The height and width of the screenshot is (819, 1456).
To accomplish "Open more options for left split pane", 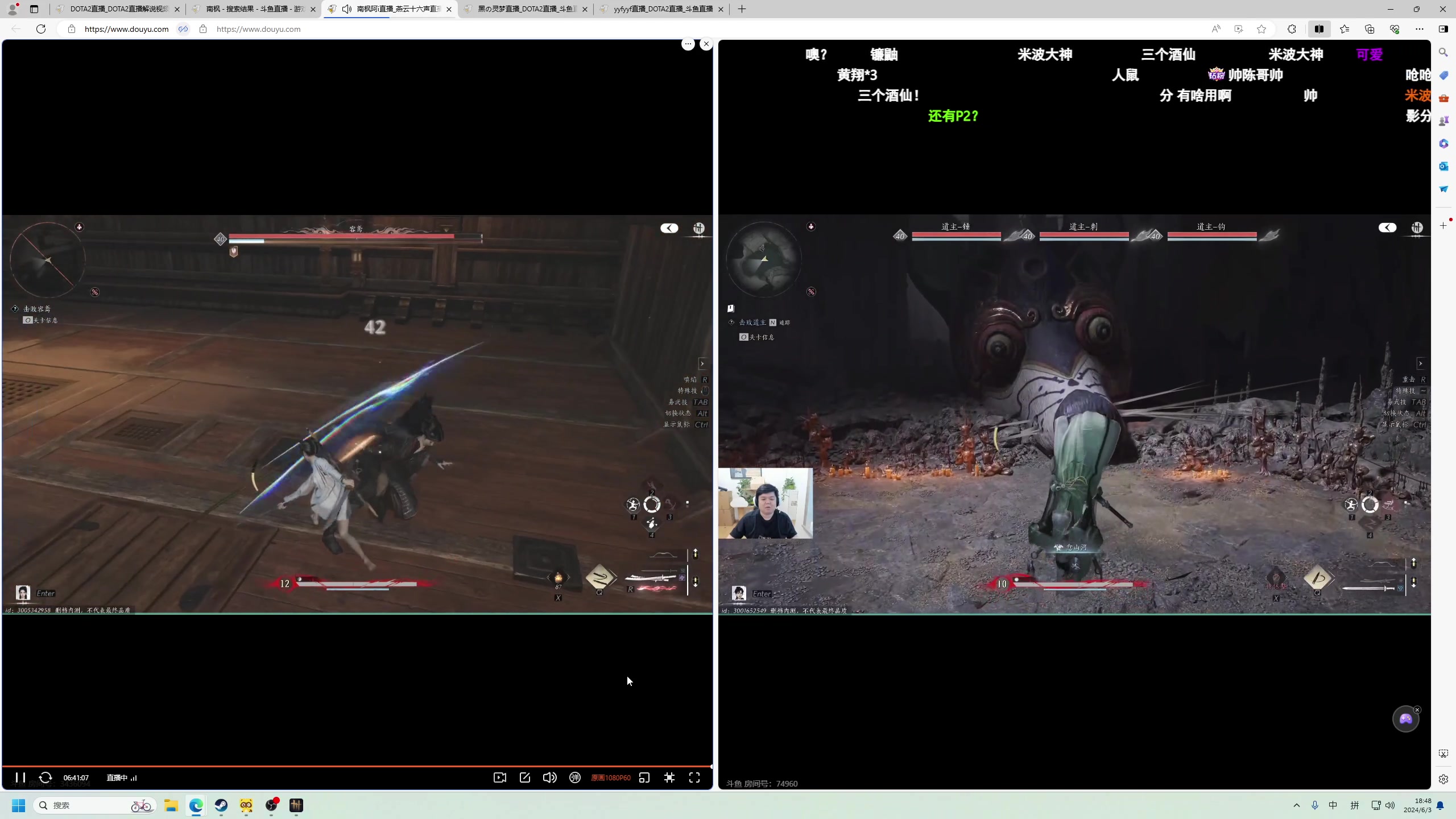I will tap(688, 44).
